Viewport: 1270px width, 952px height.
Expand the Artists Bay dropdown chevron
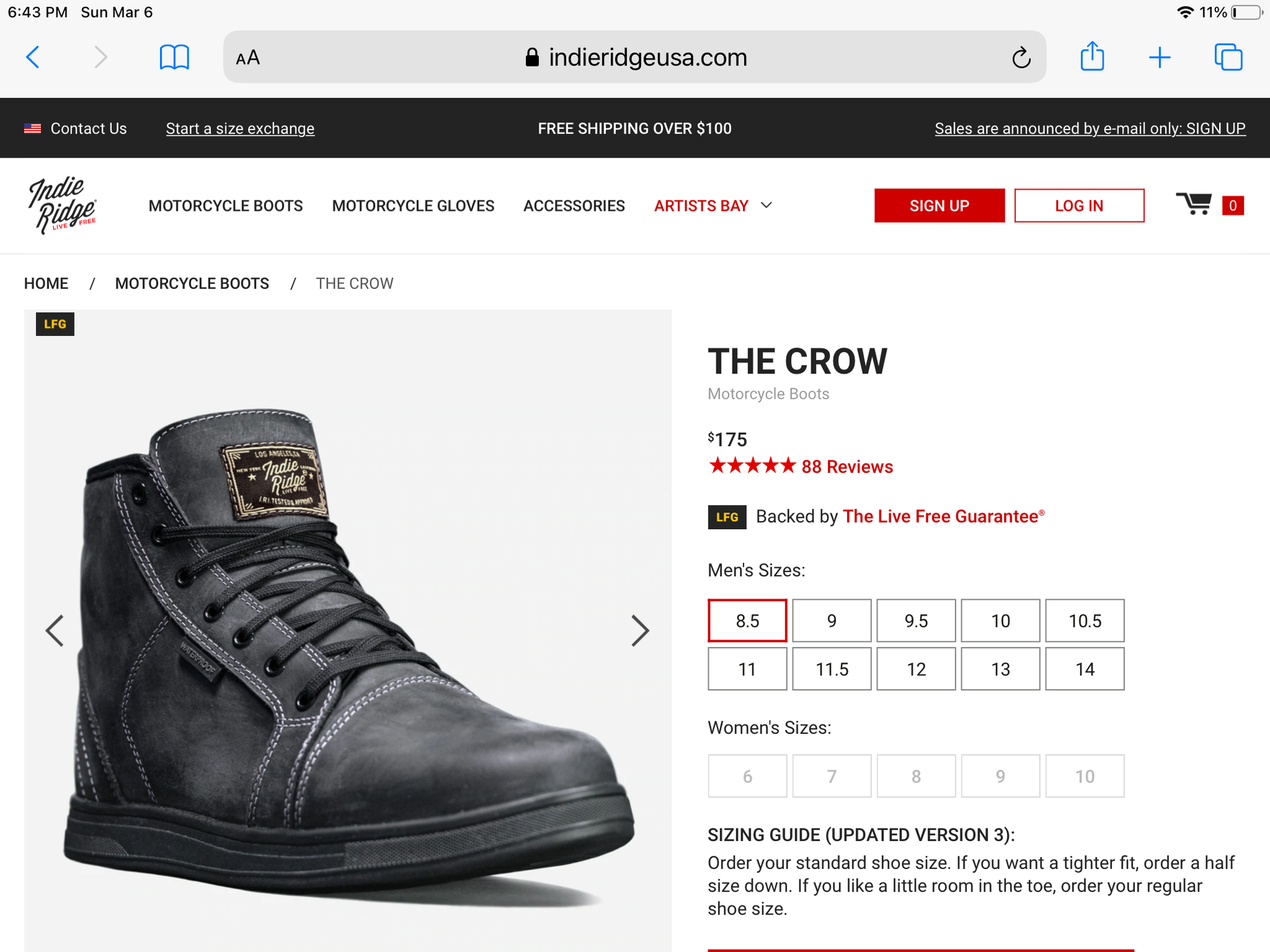pos(766,205)
